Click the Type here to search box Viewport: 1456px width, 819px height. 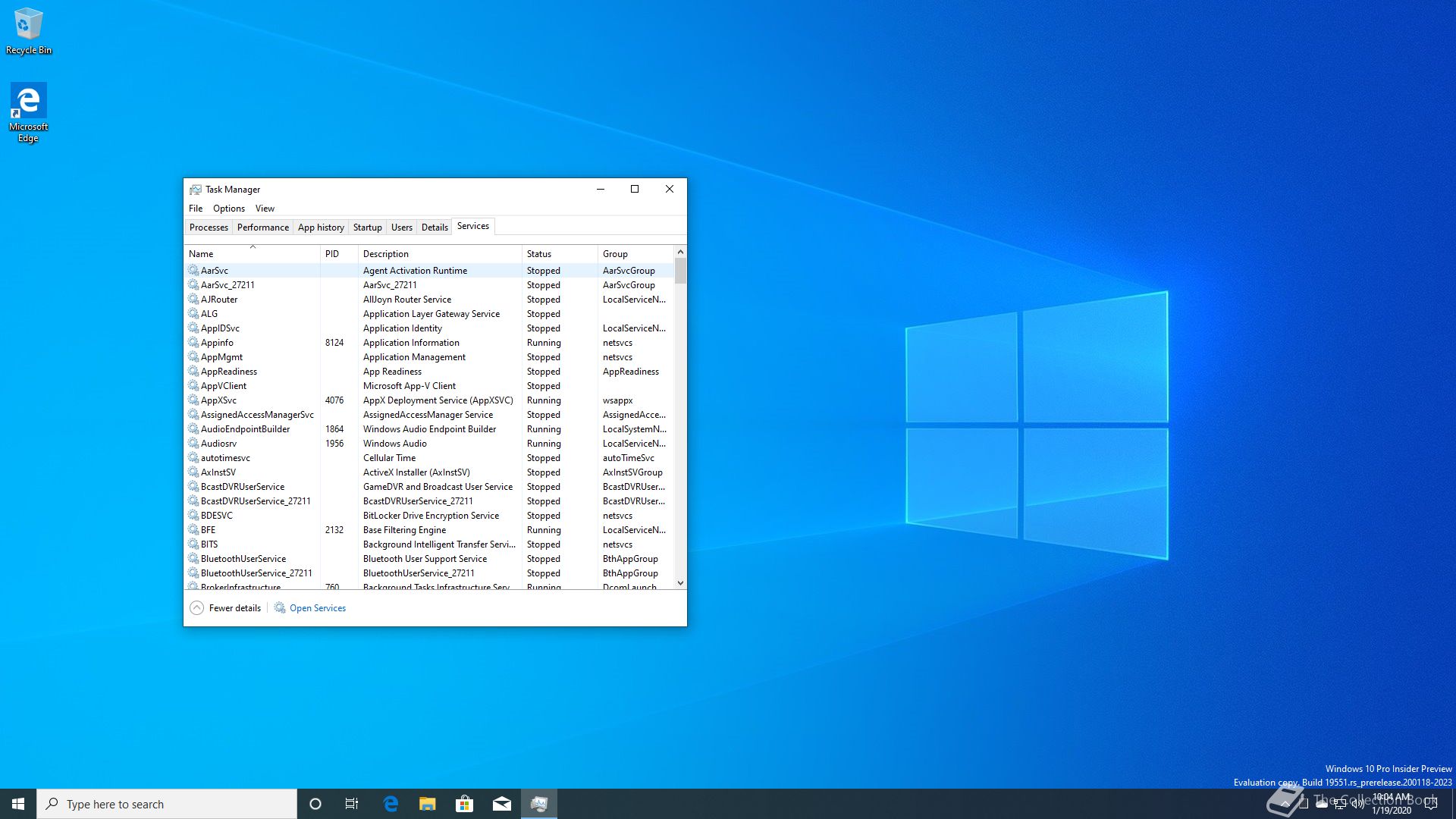pyautogui.click(x=167, y=804)
